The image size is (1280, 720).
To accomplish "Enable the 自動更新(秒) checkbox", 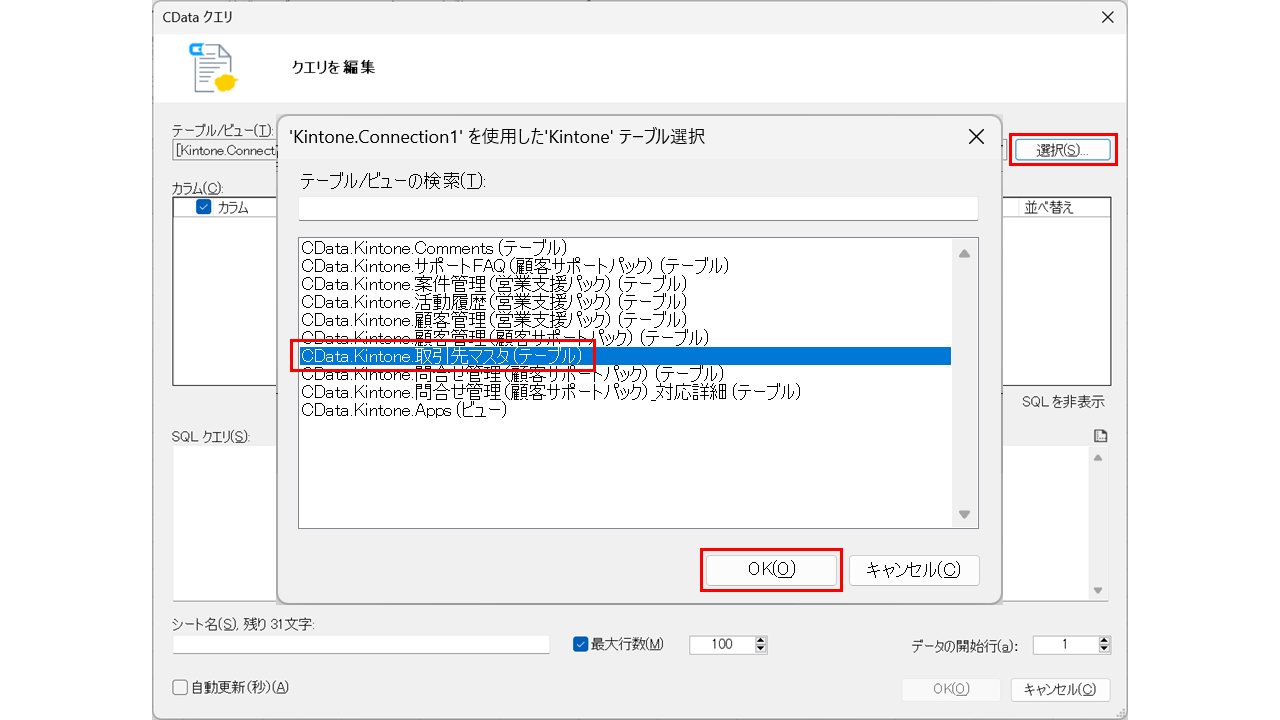I will [x=180, y=687].
